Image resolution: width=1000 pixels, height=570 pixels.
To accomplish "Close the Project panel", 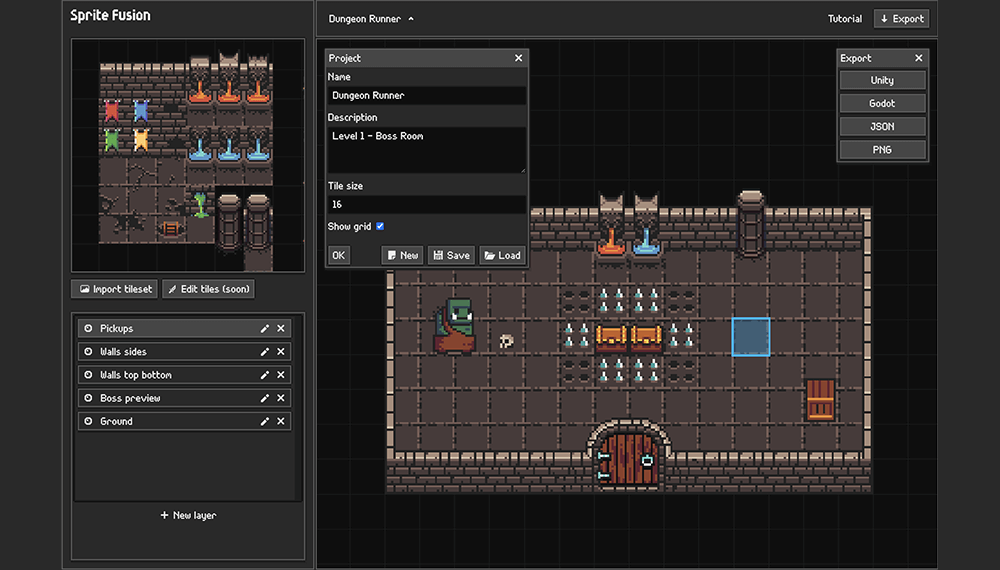I will coord(518,59).
